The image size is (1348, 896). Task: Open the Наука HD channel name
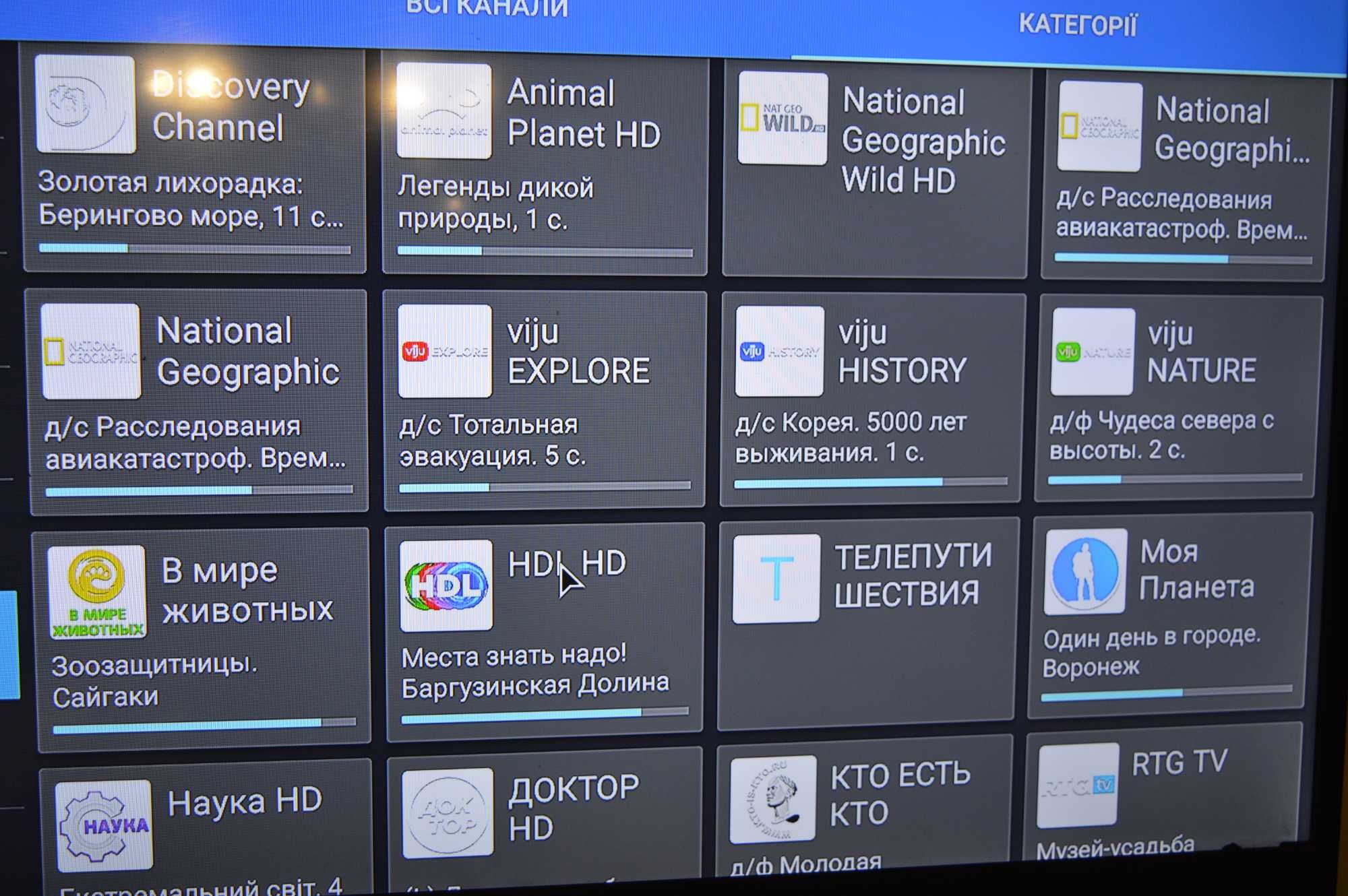click(x=245, y=802)
